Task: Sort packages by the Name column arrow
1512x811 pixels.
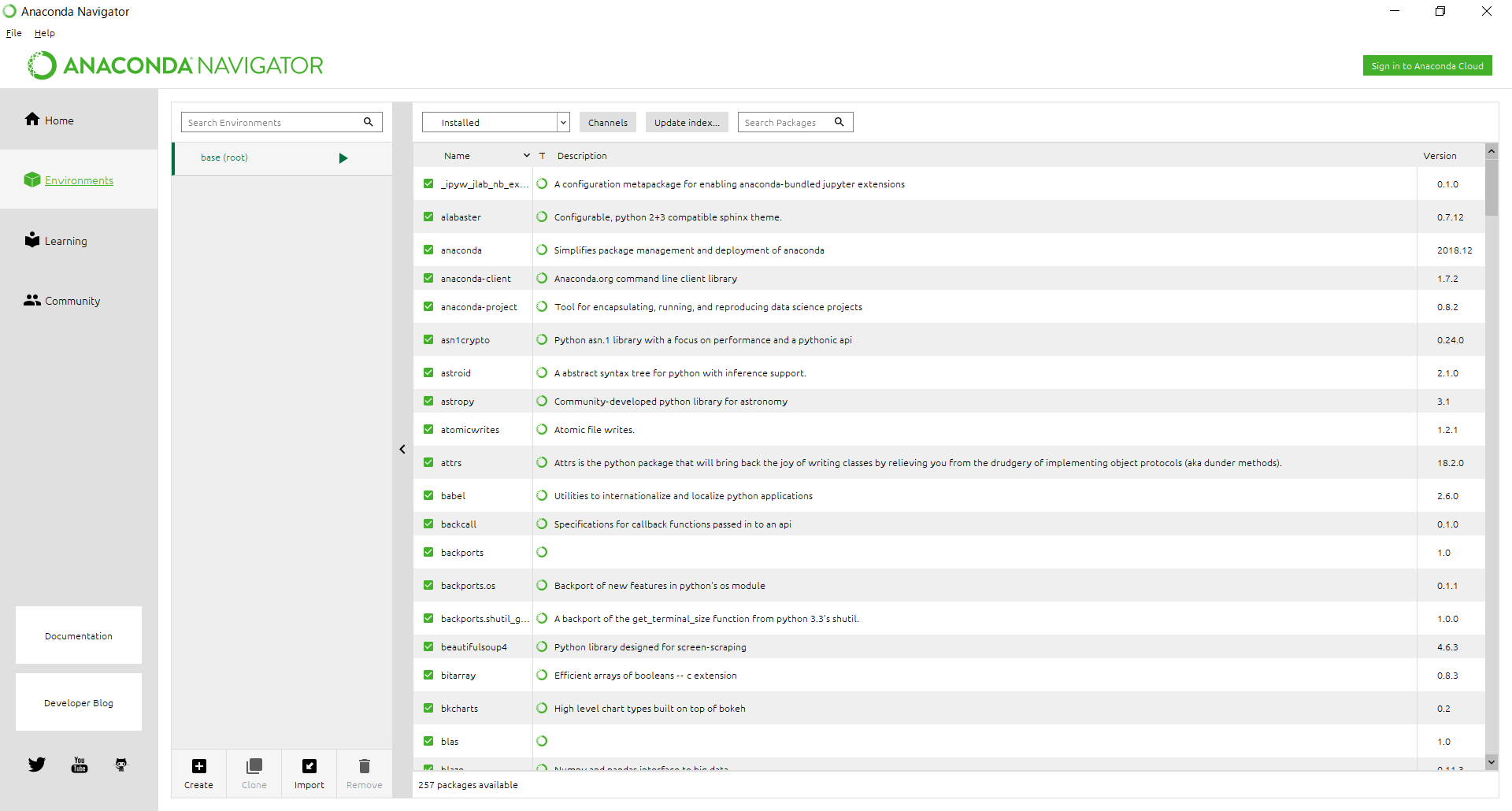Action: tap(527, 156)
